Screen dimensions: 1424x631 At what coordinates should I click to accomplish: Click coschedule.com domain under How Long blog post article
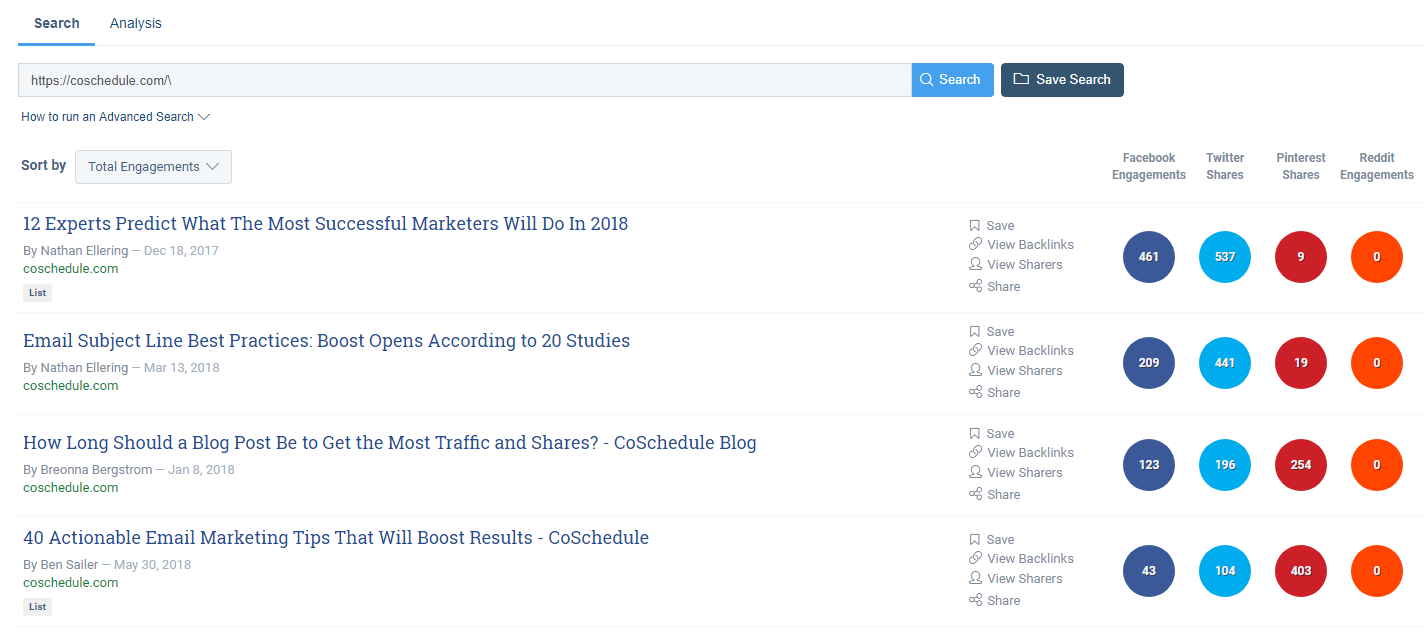tap(71, 488)
